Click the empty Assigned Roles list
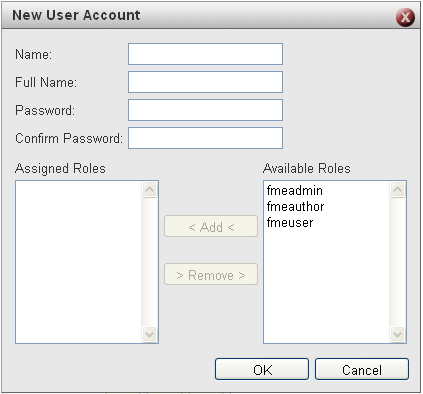The image size is (423, 394). (79, 262)
